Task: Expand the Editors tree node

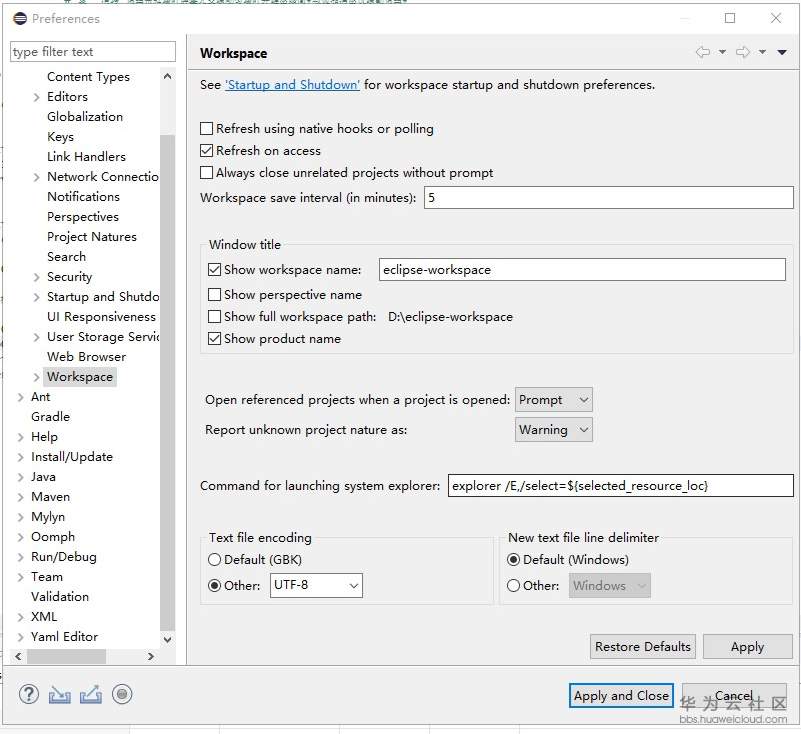Action: pos(36,97)
